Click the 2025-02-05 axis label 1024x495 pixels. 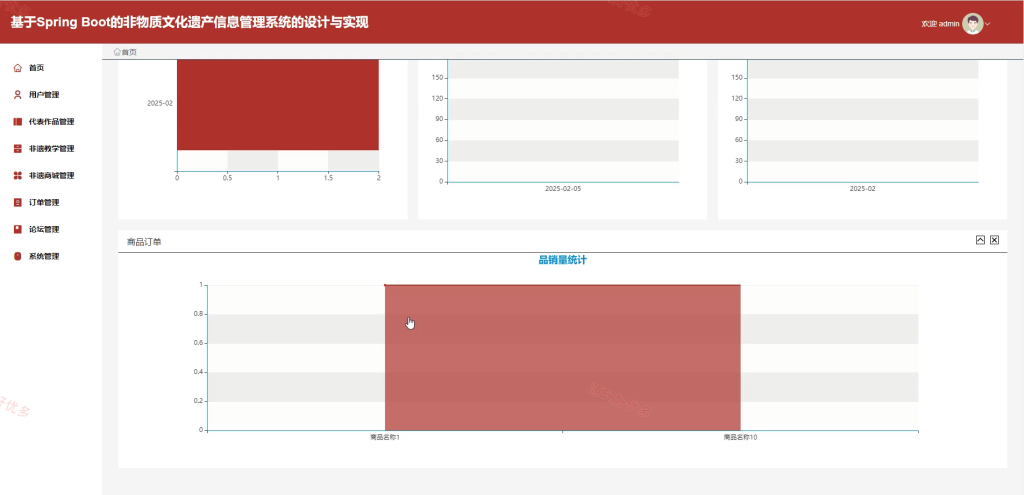point(563,189)
